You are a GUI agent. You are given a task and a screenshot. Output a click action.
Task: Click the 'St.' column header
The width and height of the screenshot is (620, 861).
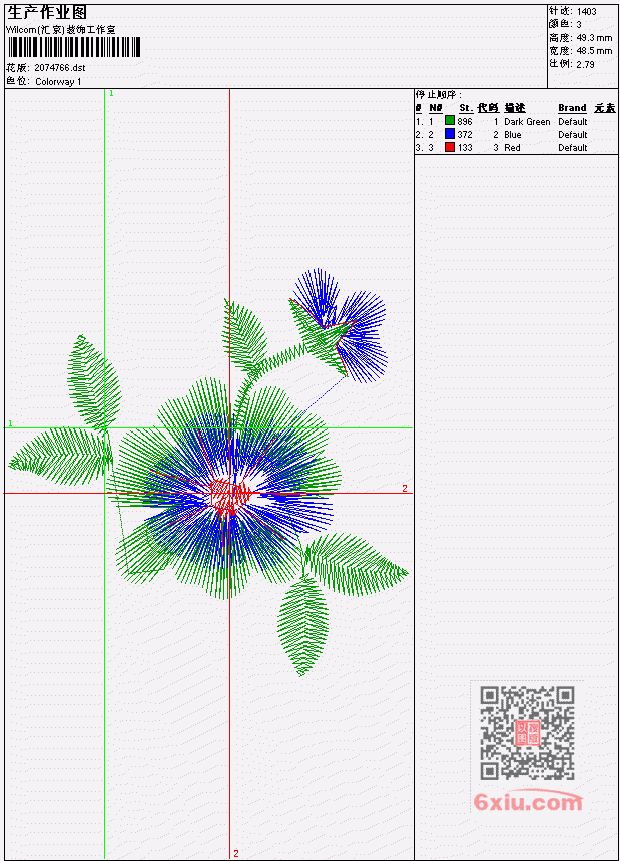(x=466, y=108)
